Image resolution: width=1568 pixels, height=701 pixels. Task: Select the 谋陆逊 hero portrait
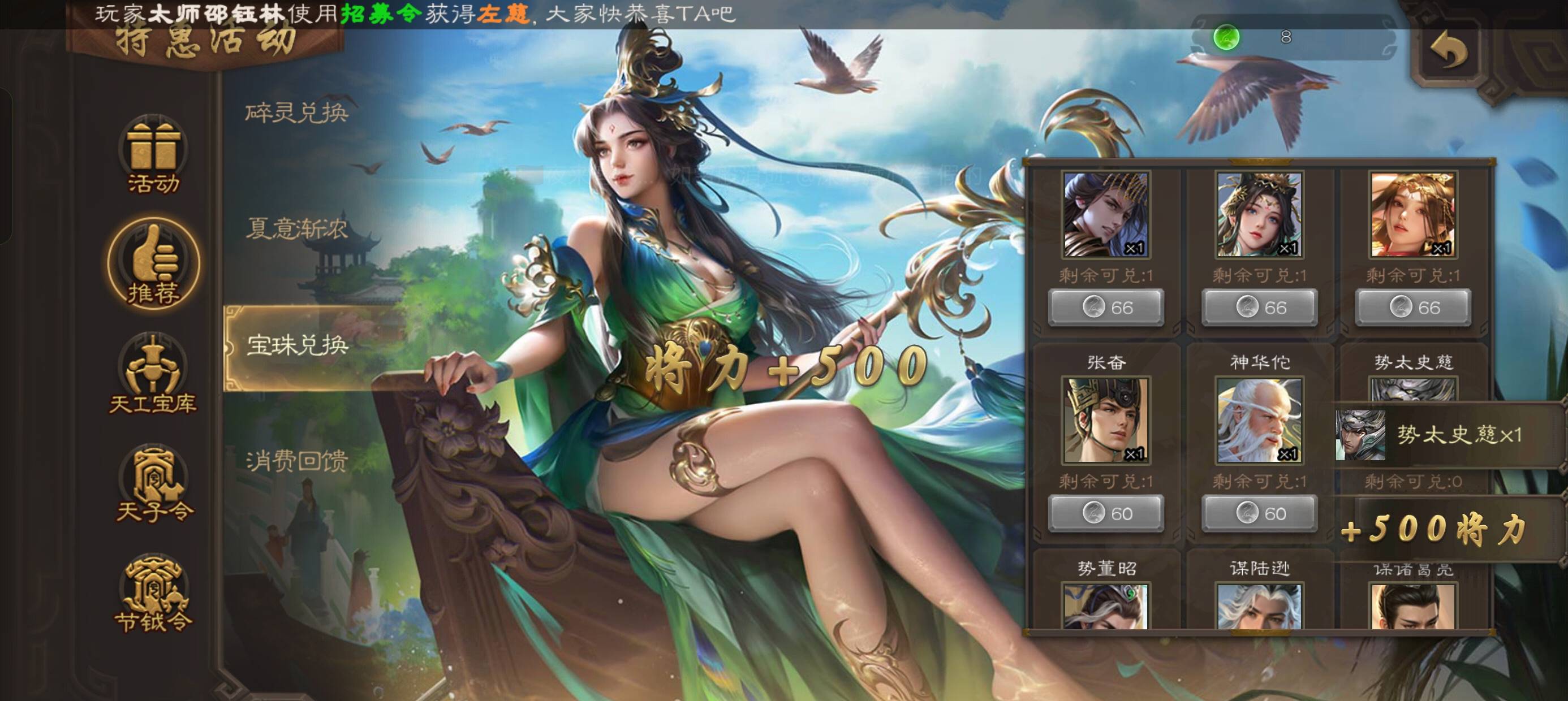tap(1259, 606)
